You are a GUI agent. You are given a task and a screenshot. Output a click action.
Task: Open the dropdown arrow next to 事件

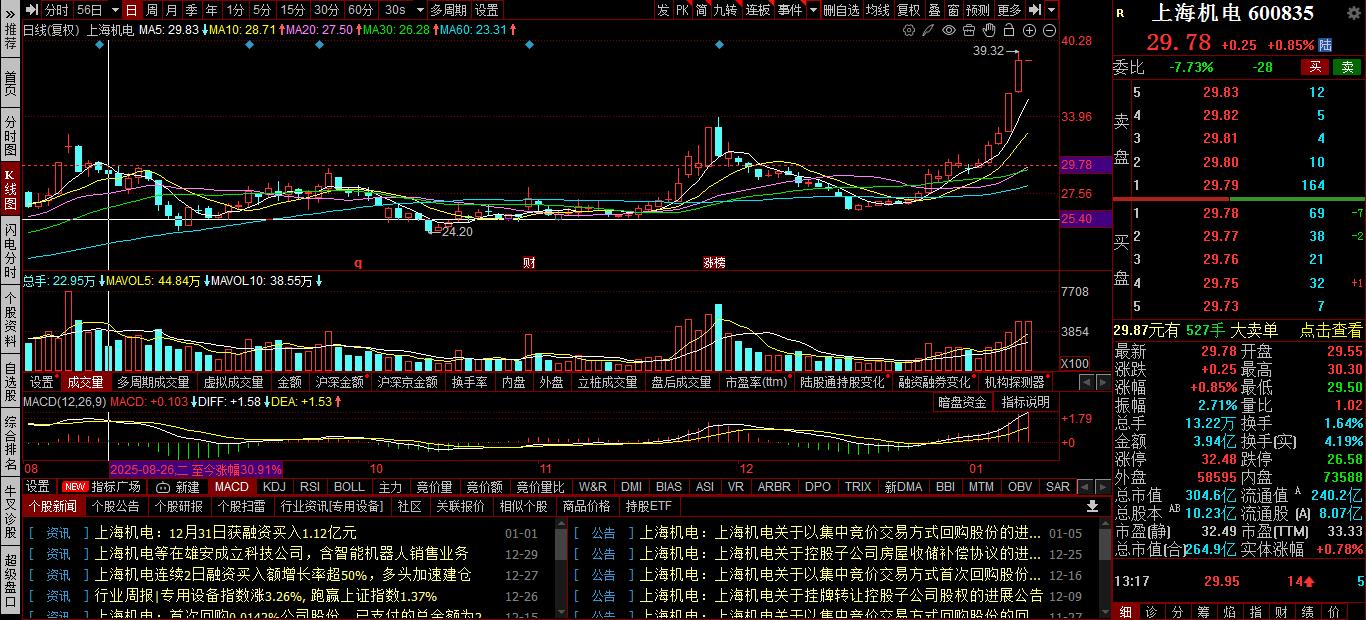pyautogui.click(x=814, y=10)
